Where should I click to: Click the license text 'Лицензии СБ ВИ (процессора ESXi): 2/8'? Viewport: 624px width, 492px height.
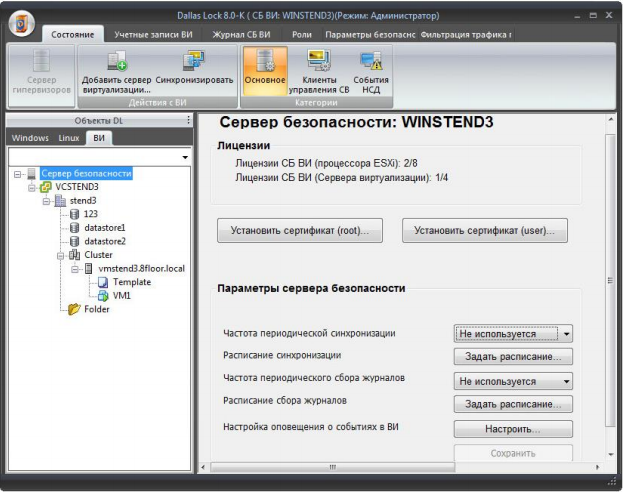(x=326, y=163)
